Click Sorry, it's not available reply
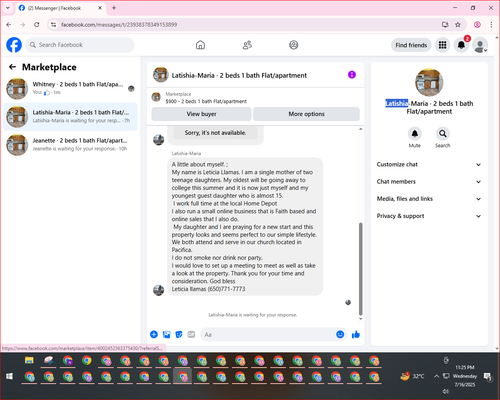 coord(215,133)
